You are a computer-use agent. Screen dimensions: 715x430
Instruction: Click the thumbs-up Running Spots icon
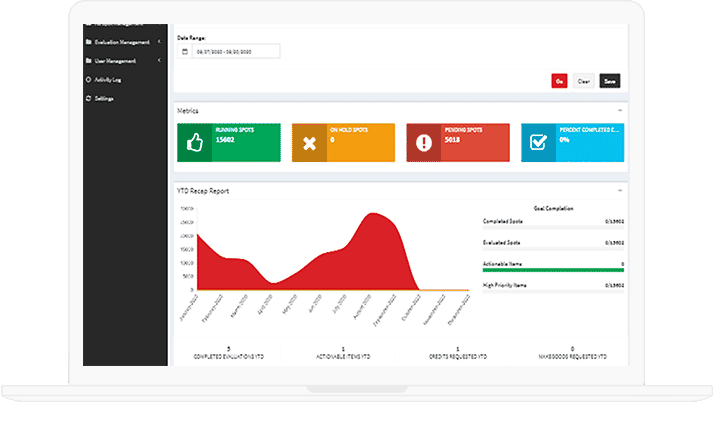tap(194, 143)
